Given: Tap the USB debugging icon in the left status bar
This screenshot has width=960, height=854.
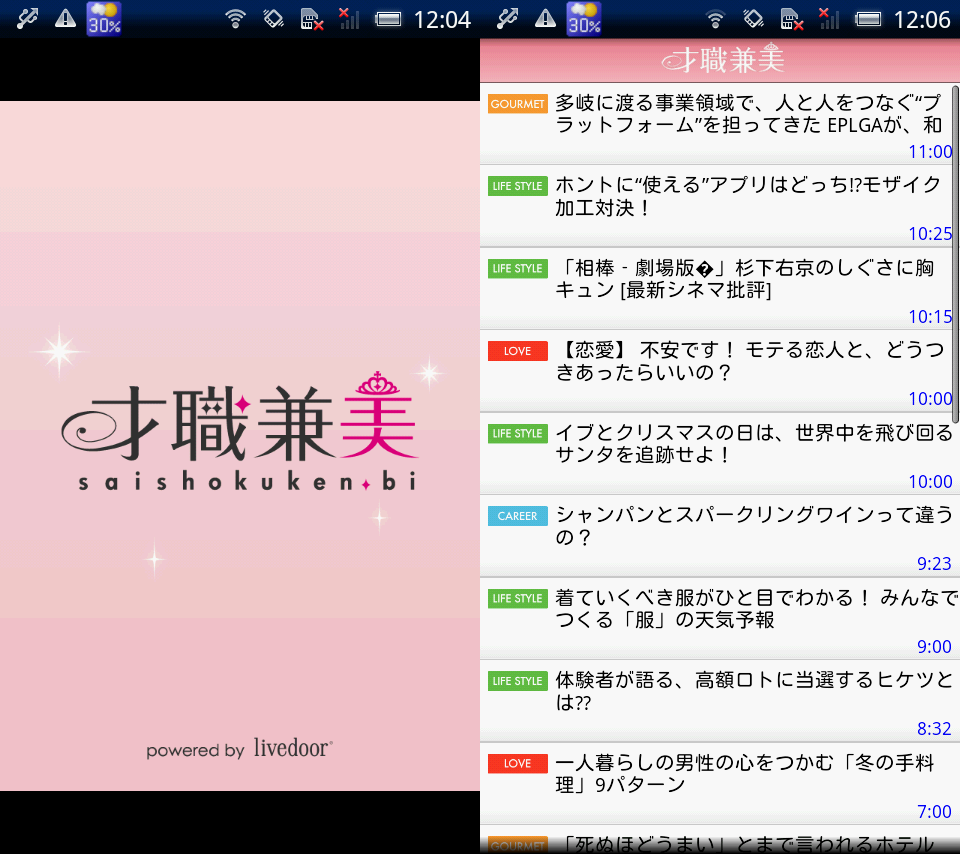Looking at the screenshot, I should (27, 19).
